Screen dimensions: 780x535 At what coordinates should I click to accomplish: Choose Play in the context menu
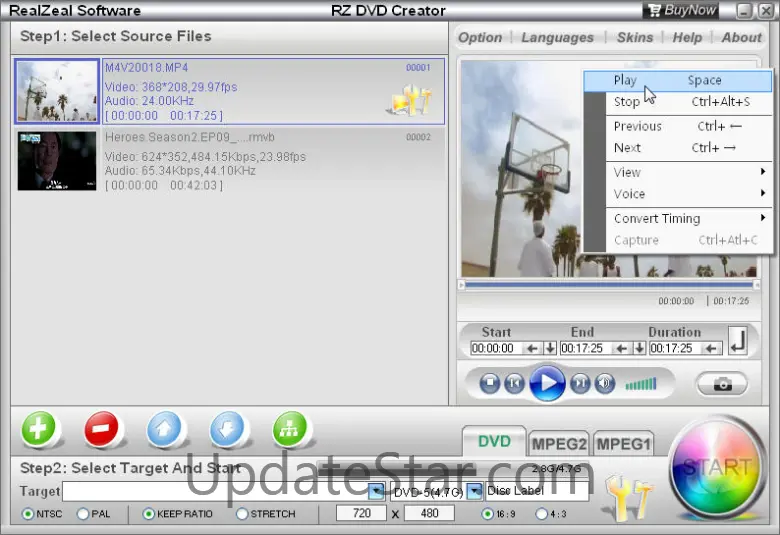pyautogui.click(x=678, y=81)
